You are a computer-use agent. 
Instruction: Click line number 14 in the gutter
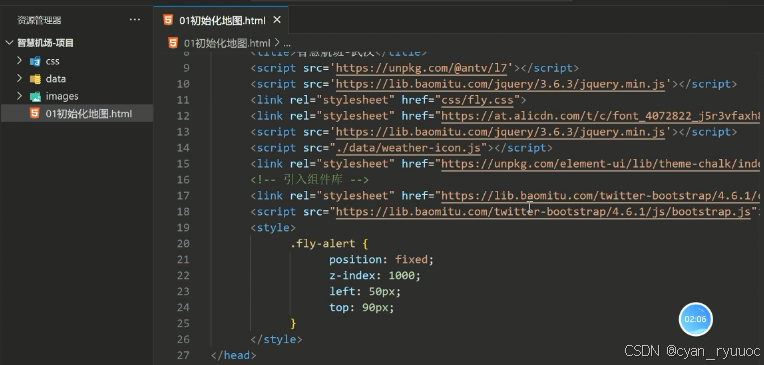point(183,148)
